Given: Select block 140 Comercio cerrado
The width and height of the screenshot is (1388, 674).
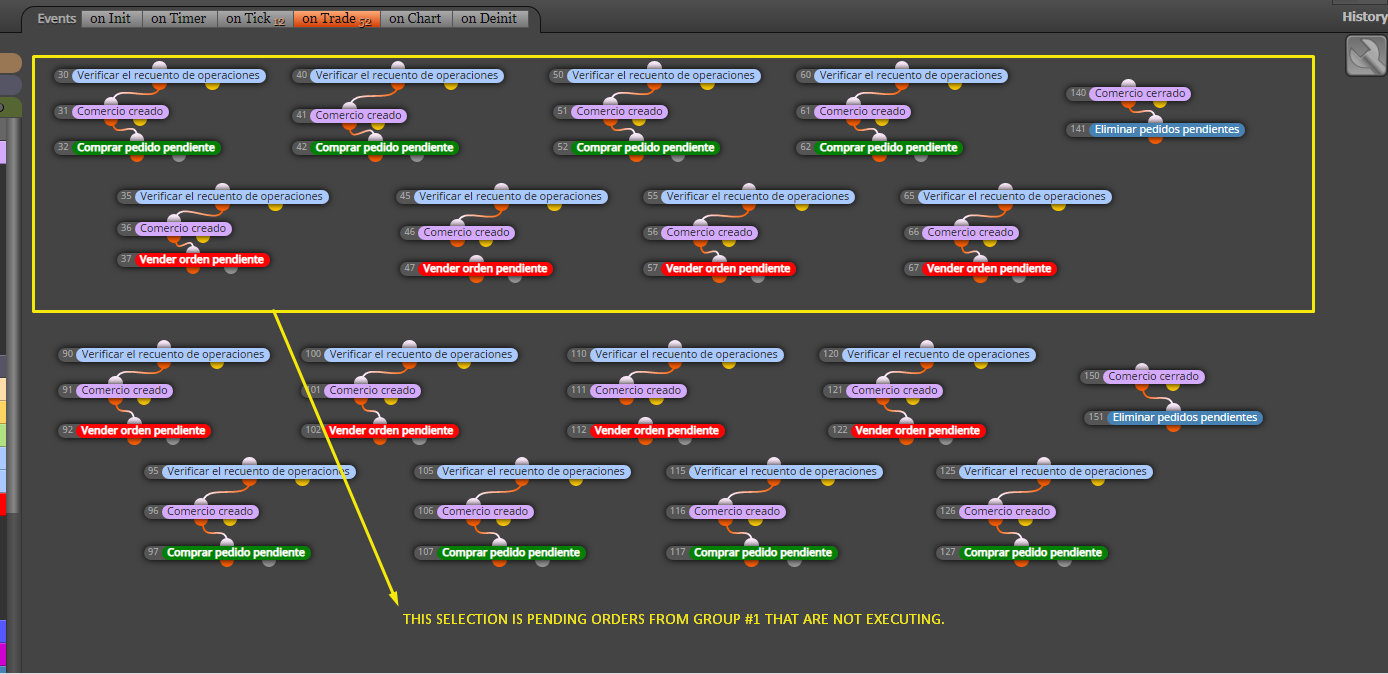Looking at the screenshot, I should point(1128,94).
